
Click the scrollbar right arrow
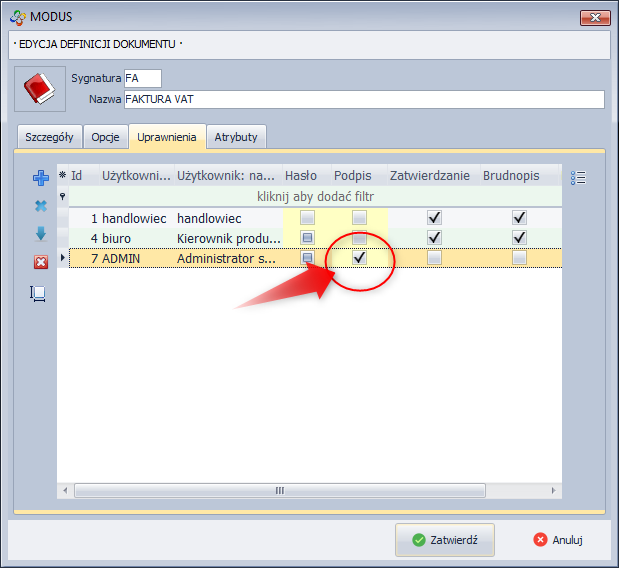coord(553,490)
